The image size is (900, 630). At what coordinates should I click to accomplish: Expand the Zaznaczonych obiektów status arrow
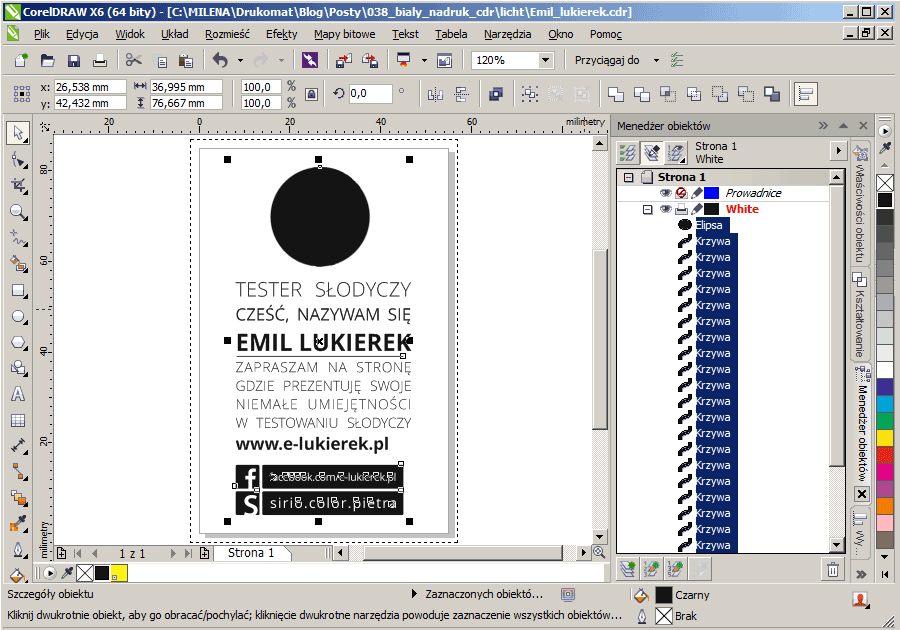(x=414, y=594)
